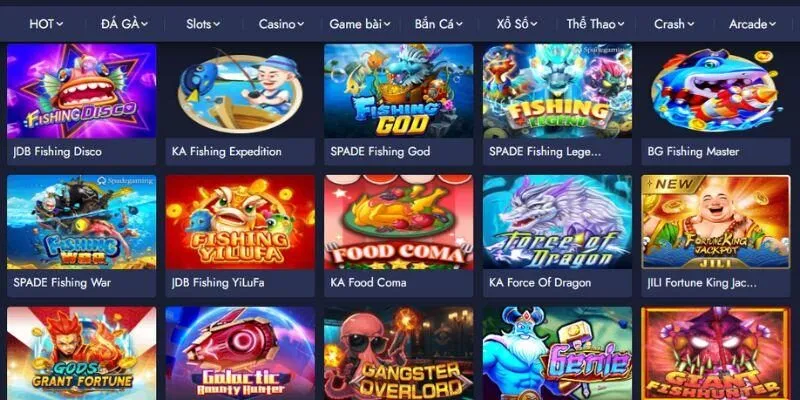Expand the ĐÁ GÀ category dropdown
This screenshot has height=400, width=800.
coord(124,24)
